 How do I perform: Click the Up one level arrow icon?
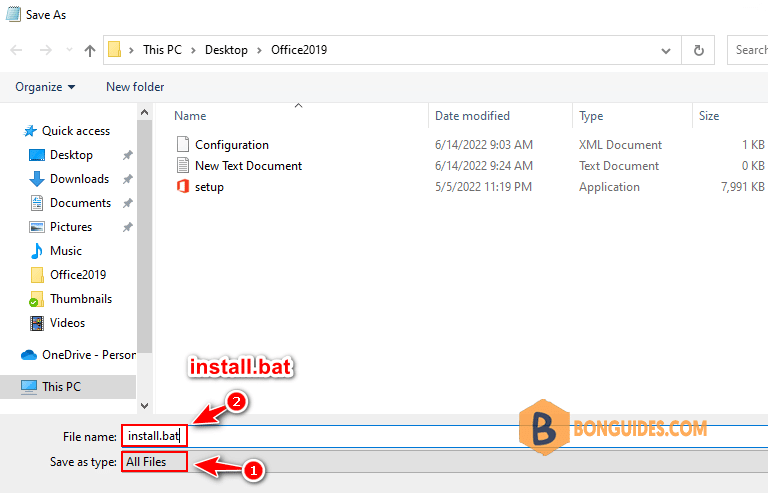(x=90, y=50)
